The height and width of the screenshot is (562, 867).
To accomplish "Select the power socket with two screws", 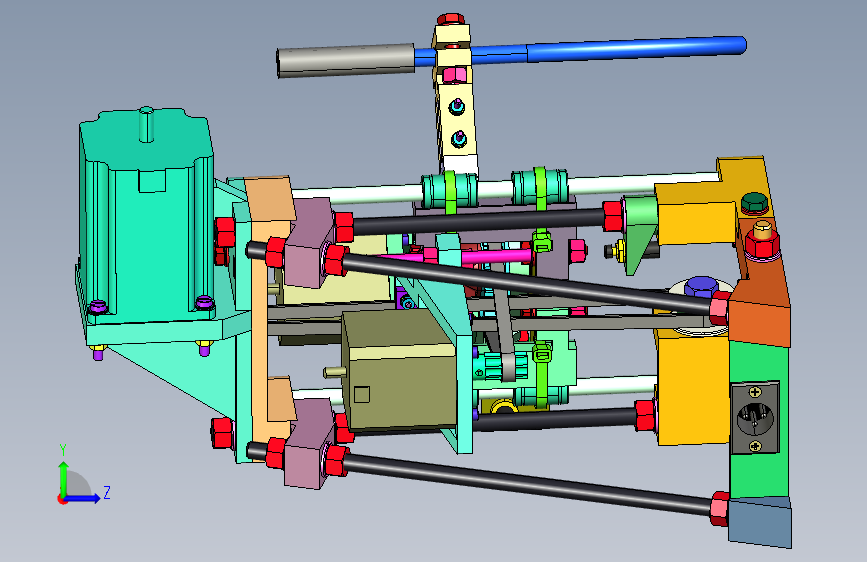I will (755, 418).
